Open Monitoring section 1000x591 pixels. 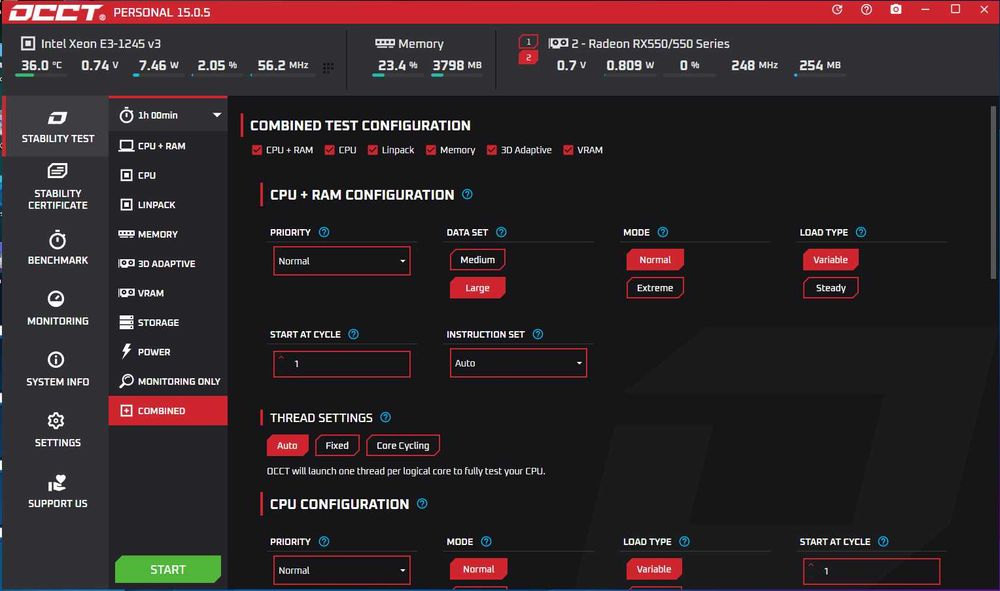click(57, 309)
